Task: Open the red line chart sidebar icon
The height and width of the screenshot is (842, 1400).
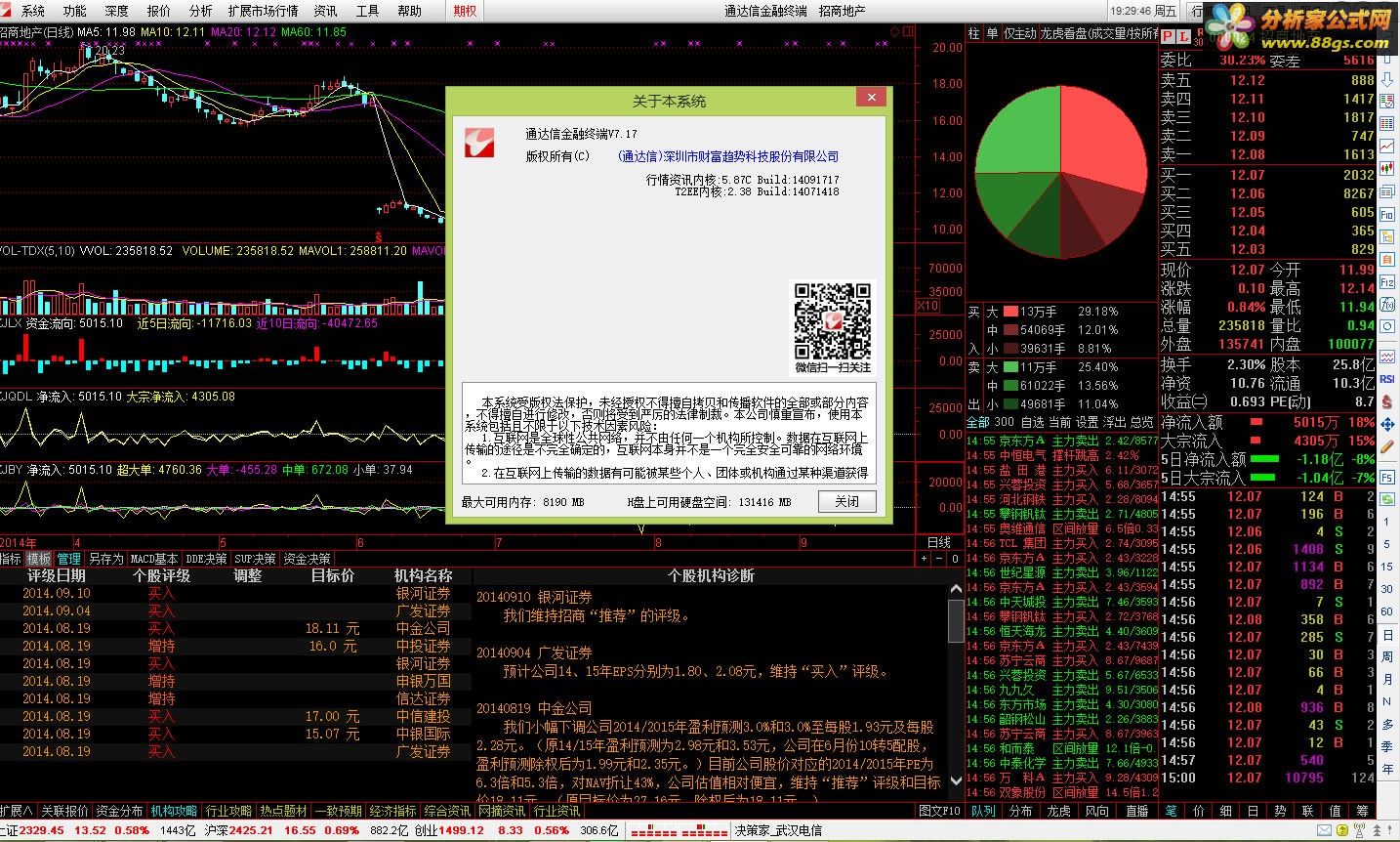Action: (x=1387, y=146)
